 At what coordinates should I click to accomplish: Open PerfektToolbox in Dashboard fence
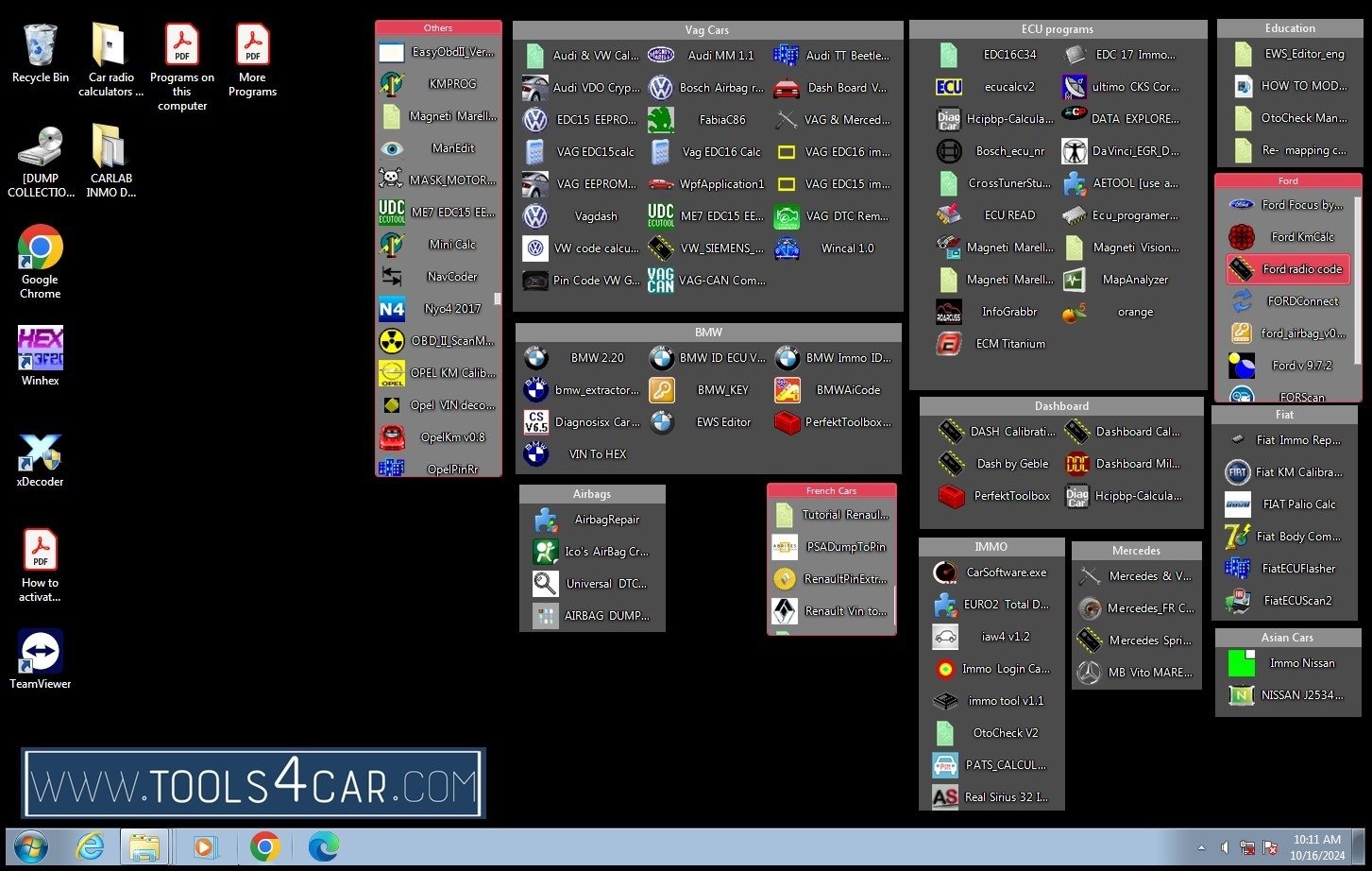[997, 496]
